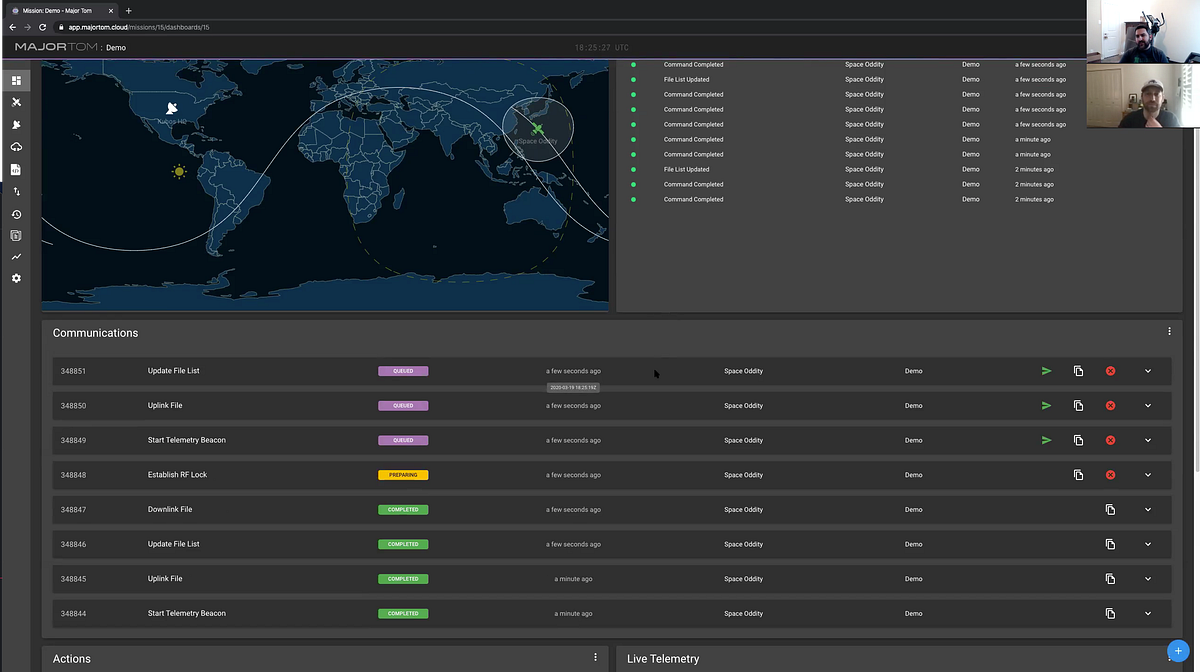Open the dashboard grid icon in sidebar

coord(16,80)
